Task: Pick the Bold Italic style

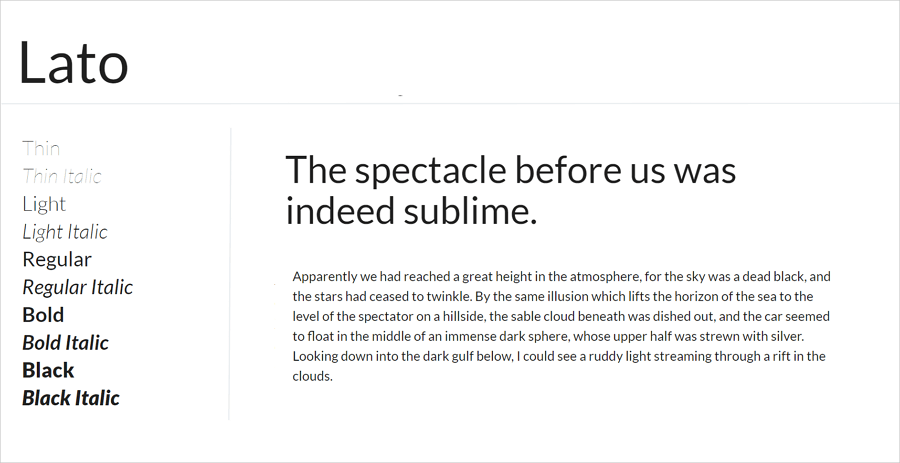Action: click(65, 343)
